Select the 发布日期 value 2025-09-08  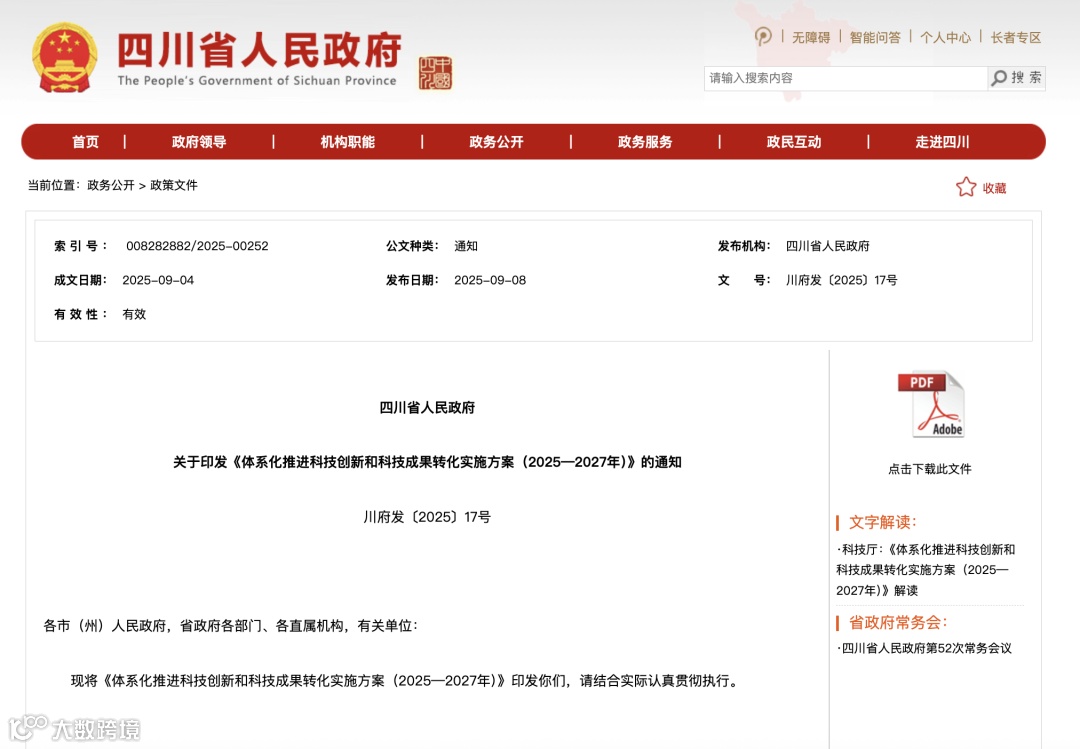pos(490,280)
